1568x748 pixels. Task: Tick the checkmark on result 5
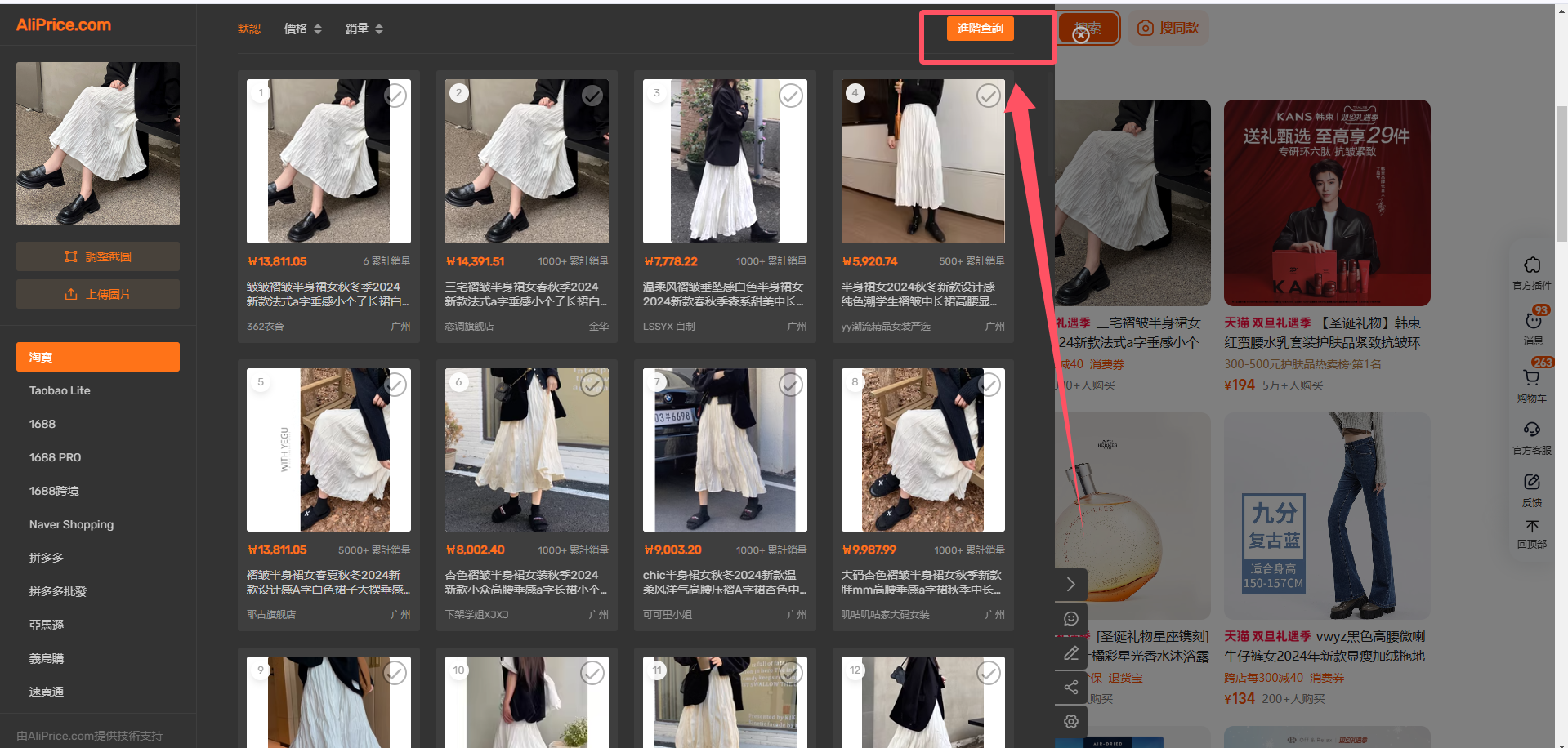pyautogui.click(x=395, y=385)
